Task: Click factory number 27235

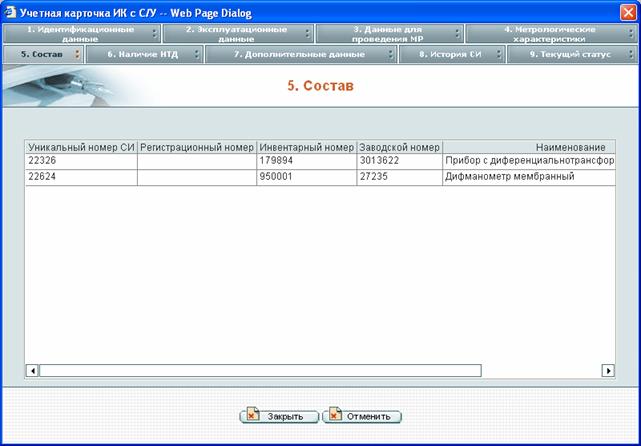Action: click(x=399, y=177)
